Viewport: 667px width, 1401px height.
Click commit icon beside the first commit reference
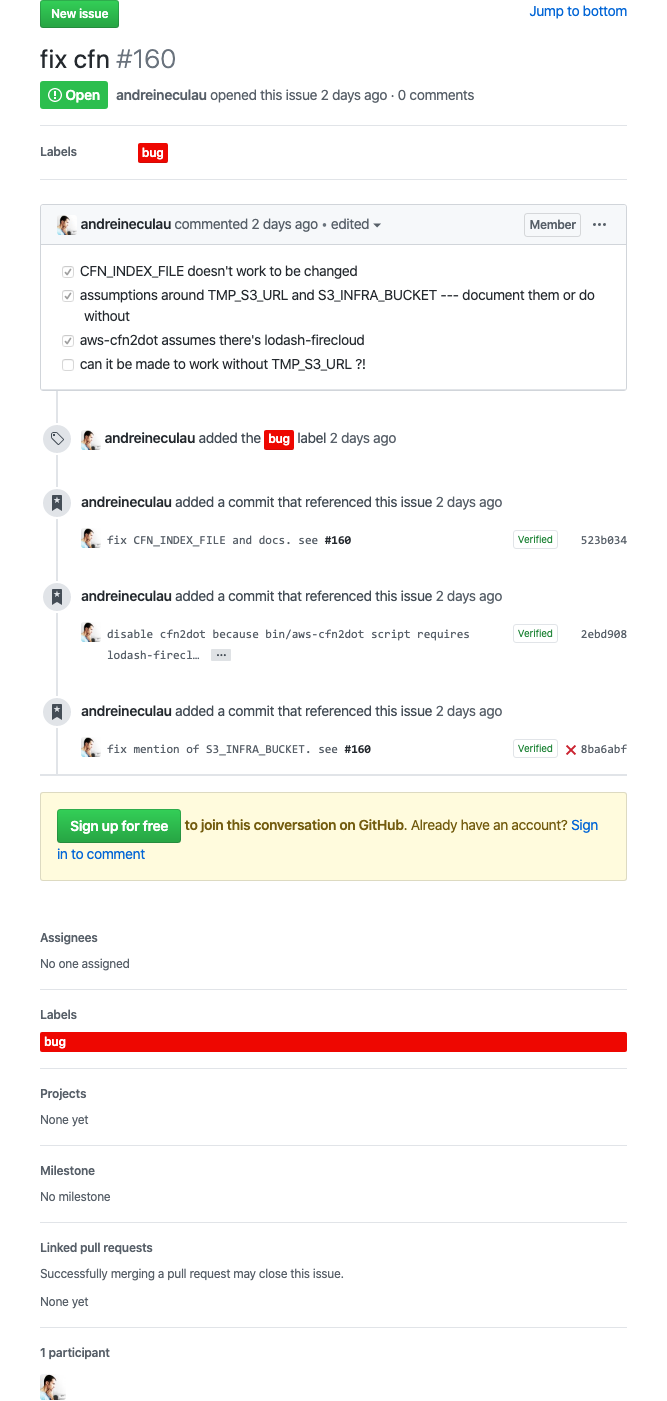pos(57,502)
